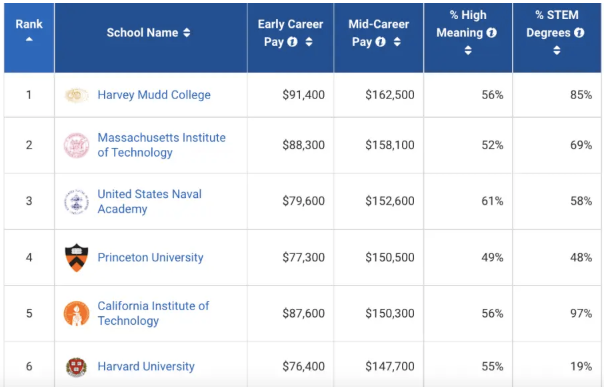The width and height of the screenshot is (604, 390).
Task: Sort table by Early Career Pay arrows
Action: click(x=309, y=42)
